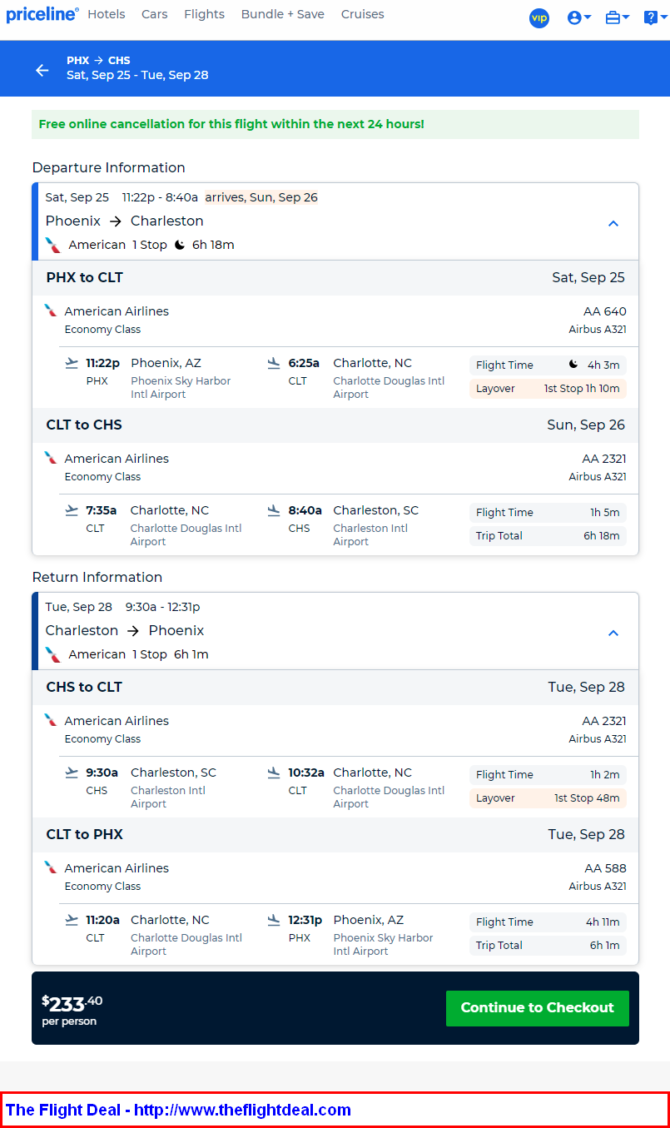Go to the Hotels tab
Viewport: 670px width, 1128px height.
[106, 15]
